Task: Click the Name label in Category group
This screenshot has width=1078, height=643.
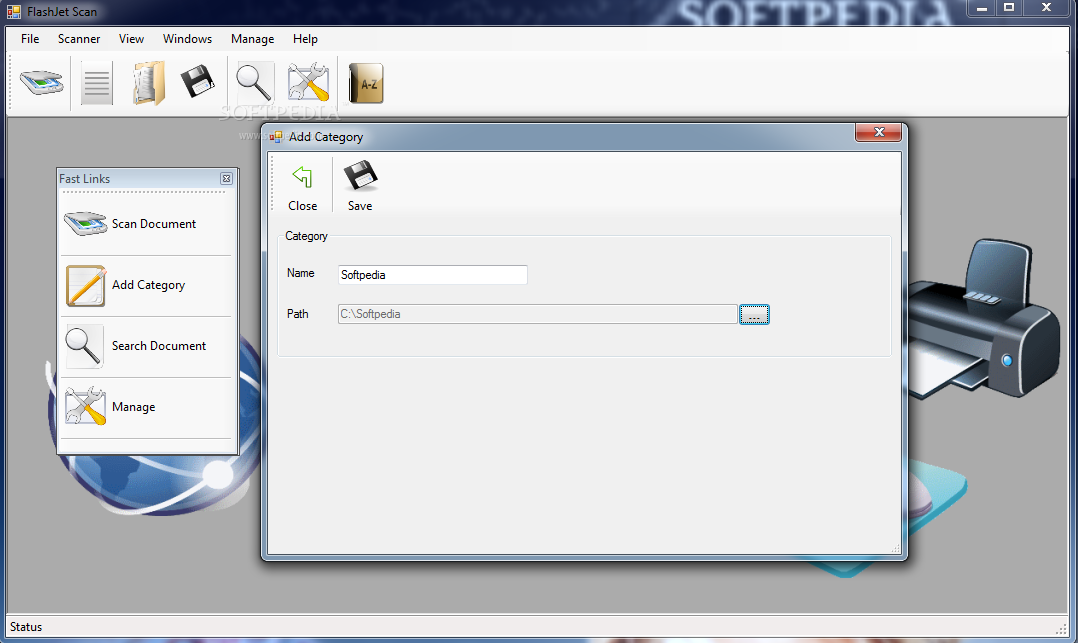Action: click(x=300, y=273)
